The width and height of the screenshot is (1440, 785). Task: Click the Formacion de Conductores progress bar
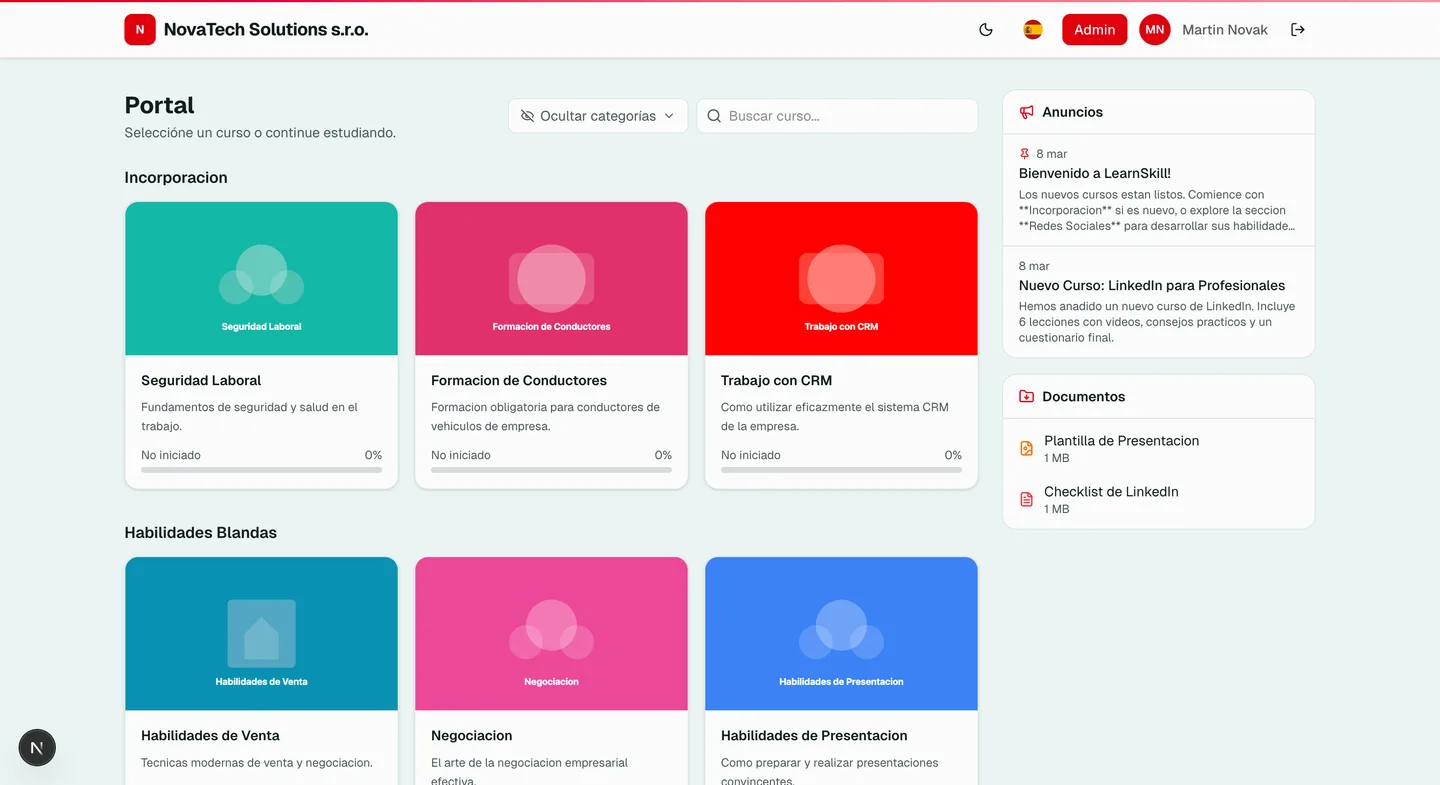point(550,470)
